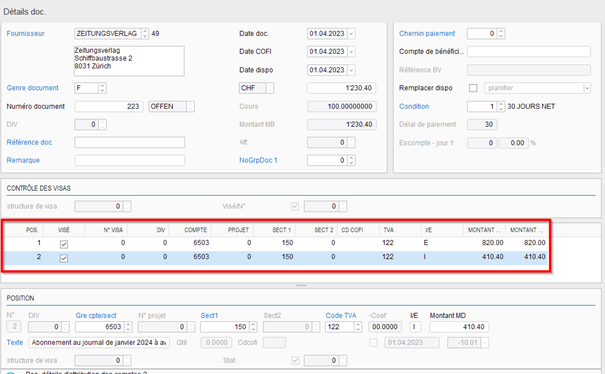Click the Référence doc. input field

coord(130,142)
